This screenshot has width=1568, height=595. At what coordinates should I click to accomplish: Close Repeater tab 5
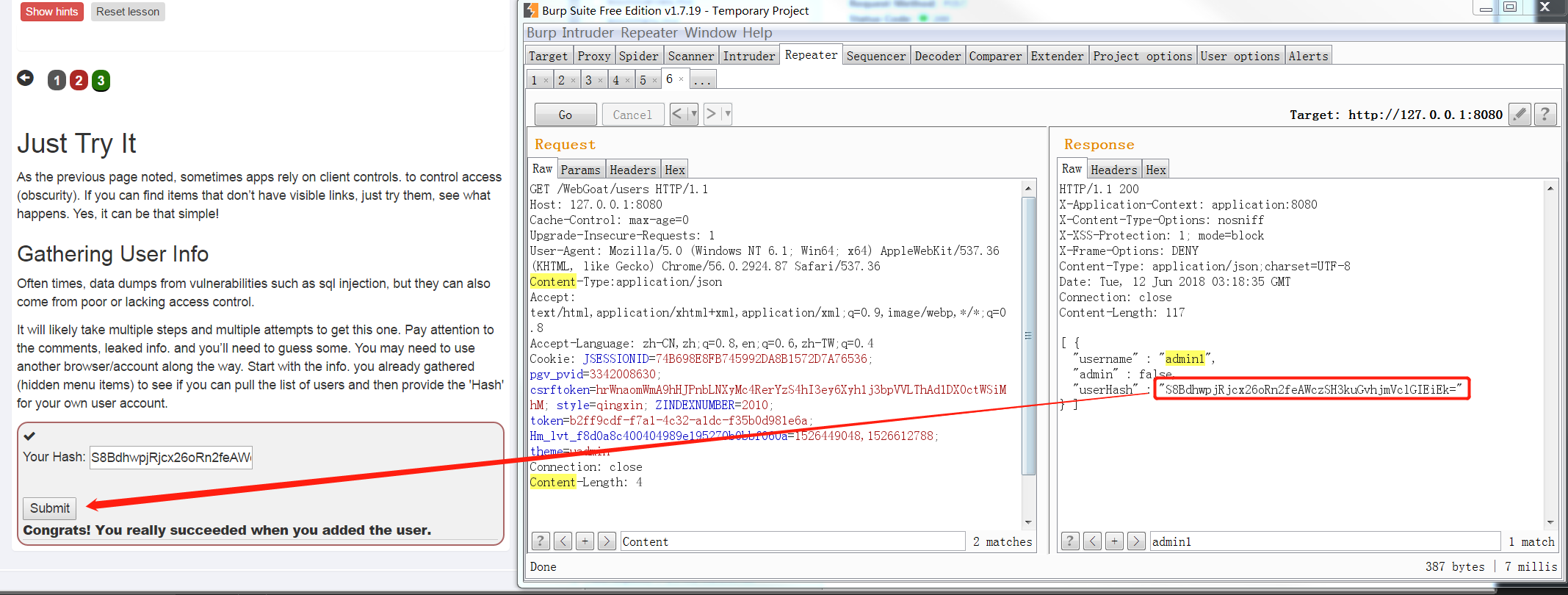(654, 81)
